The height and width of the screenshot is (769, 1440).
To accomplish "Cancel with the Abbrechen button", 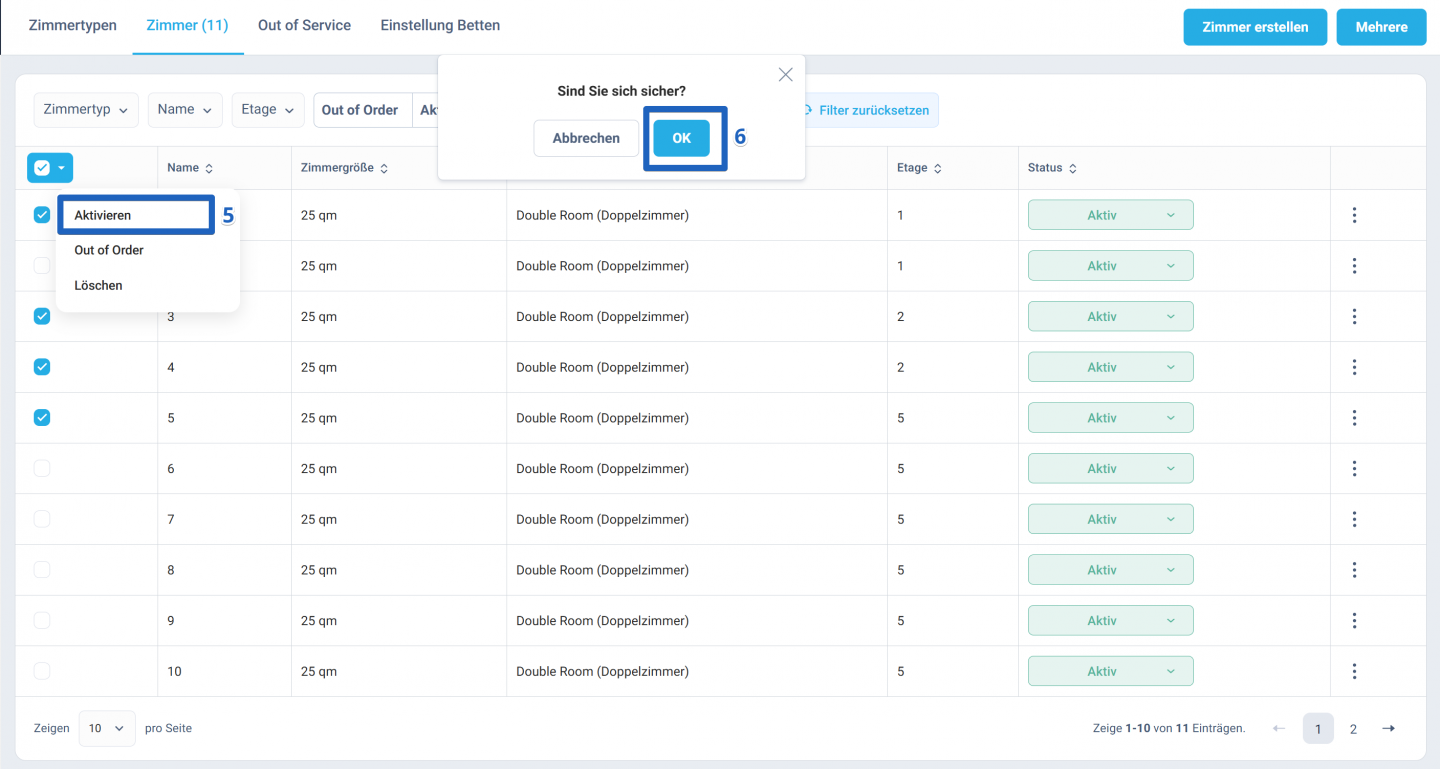I will pos(586,138).
